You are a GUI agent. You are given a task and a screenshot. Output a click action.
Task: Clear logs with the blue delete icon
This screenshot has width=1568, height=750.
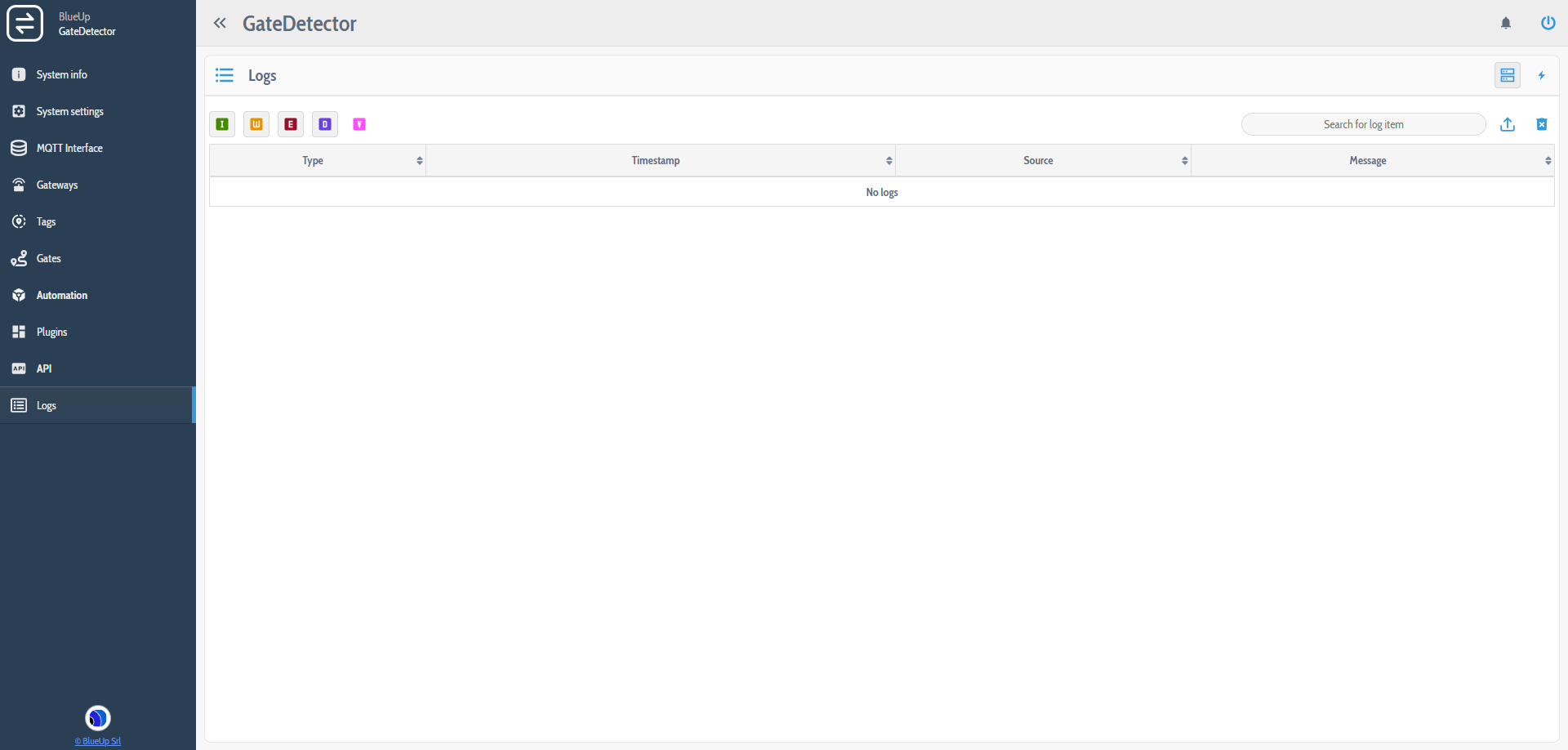click(1542, 124)
